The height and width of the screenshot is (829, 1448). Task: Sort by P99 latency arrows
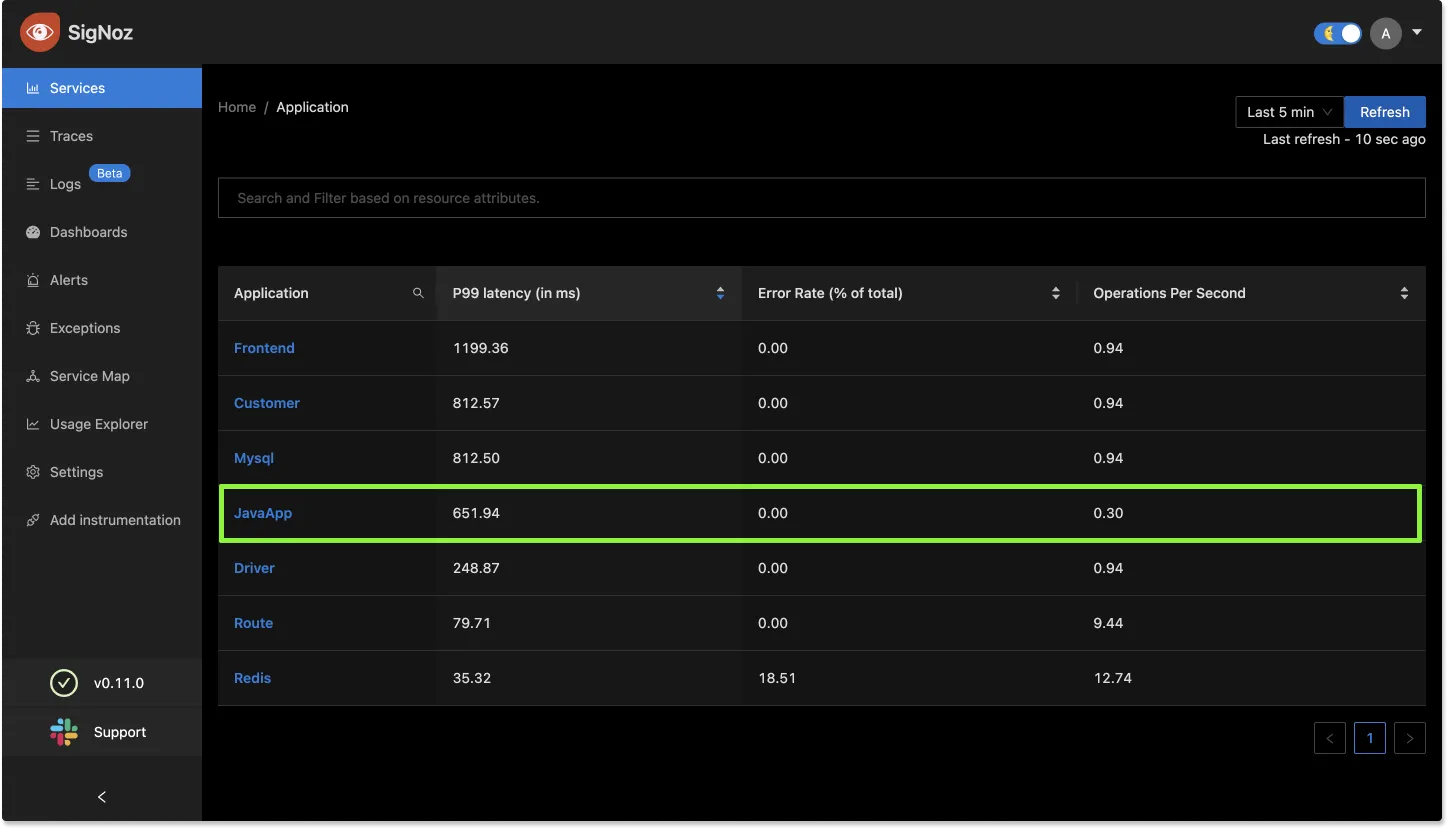point(720,293)
